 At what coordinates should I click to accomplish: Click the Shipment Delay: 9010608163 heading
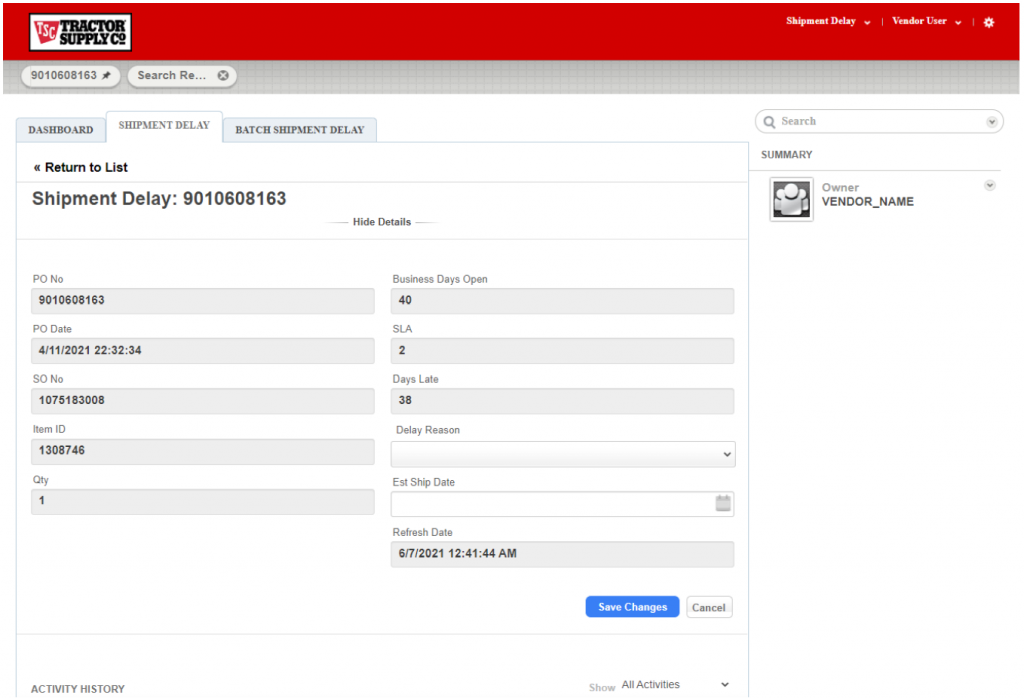tap(159, 198)
